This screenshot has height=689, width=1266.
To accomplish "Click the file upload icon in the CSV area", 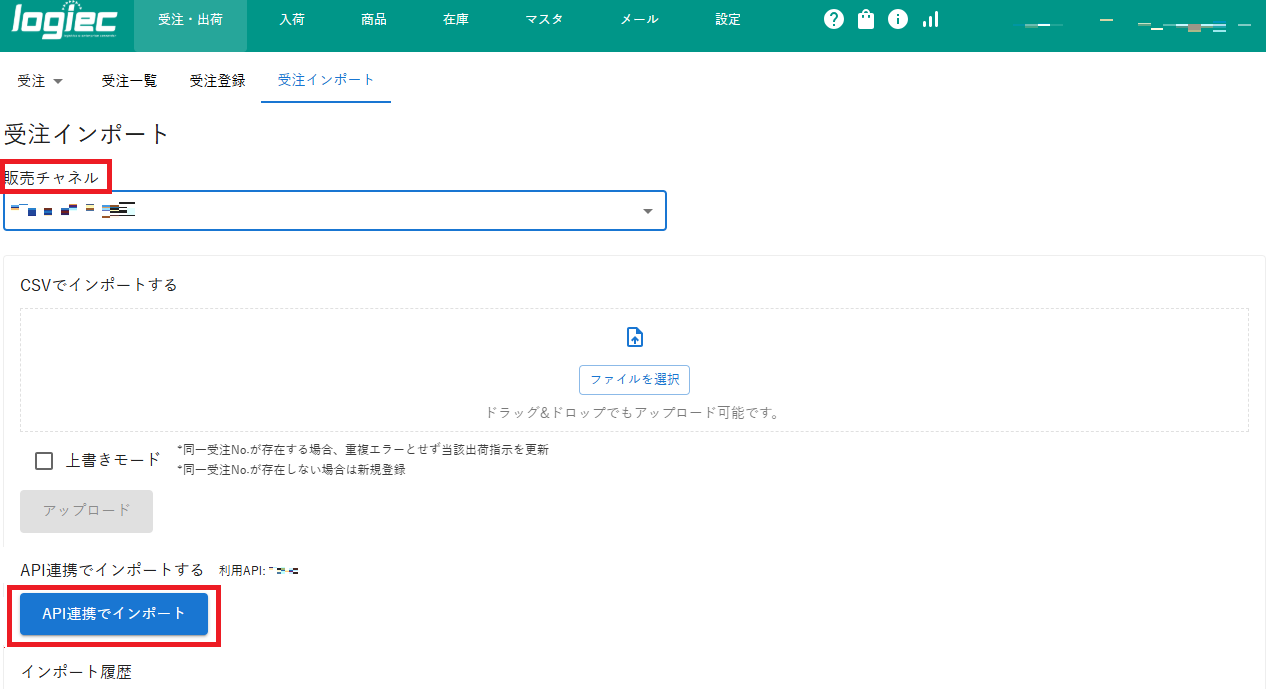I will pos(634,337).
